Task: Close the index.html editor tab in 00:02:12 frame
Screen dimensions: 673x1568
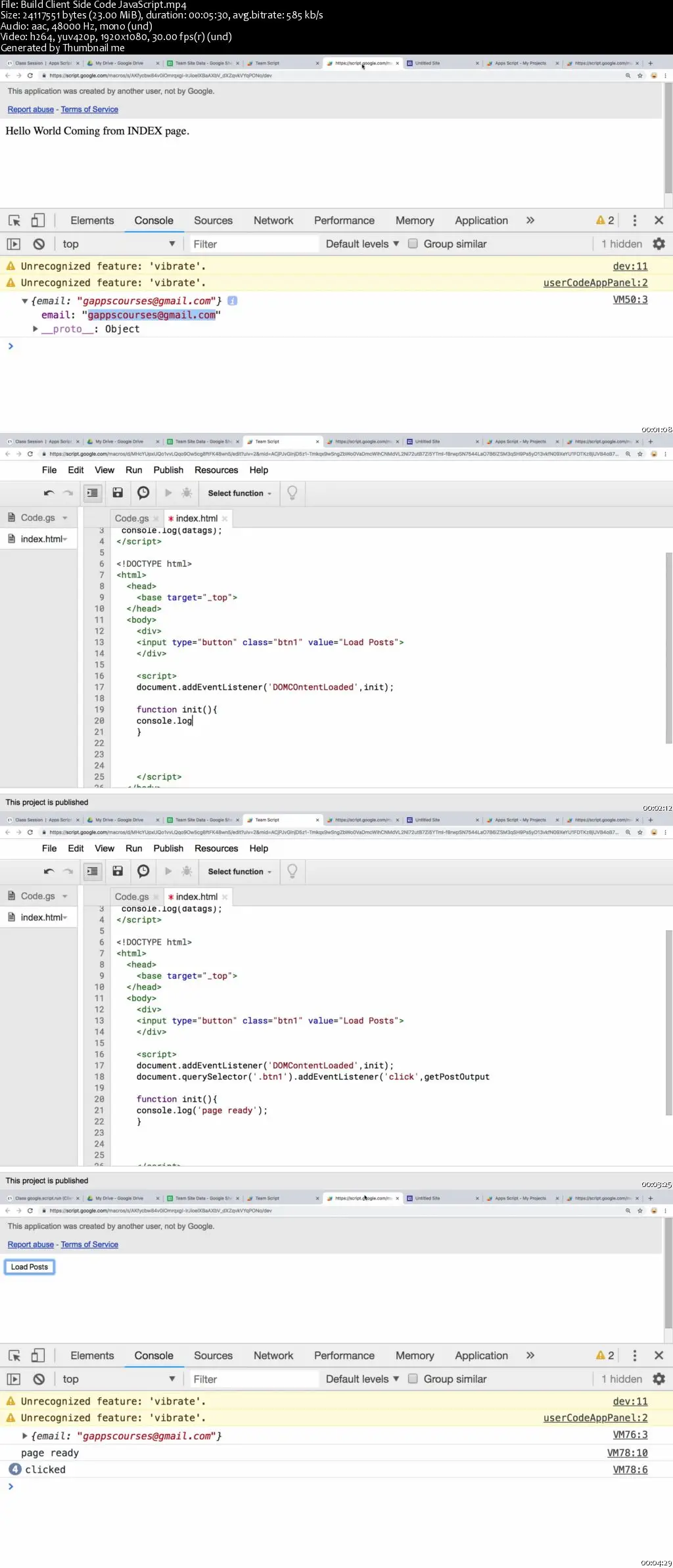Action: pyautogui.click(x=225, y=519)
